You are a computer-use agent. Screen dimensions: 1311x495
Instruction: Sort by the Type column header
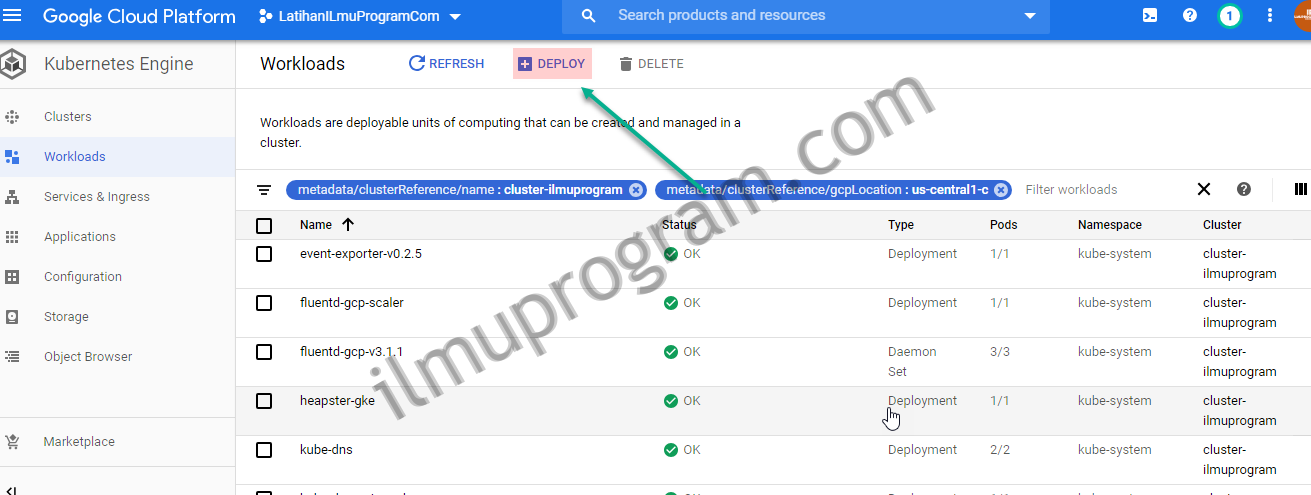click(901, 225)
